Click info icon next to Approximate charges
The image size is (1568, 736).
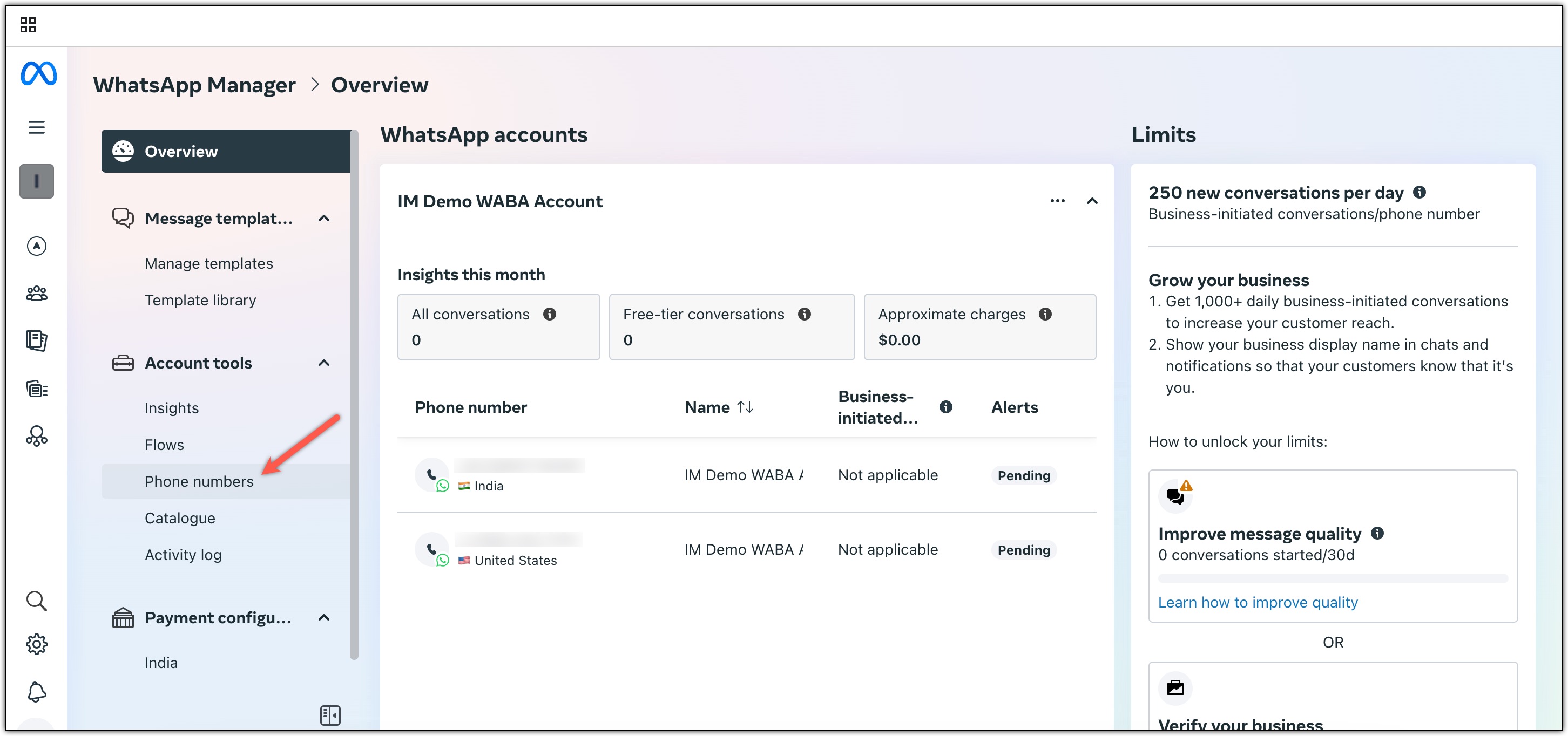1045,314
